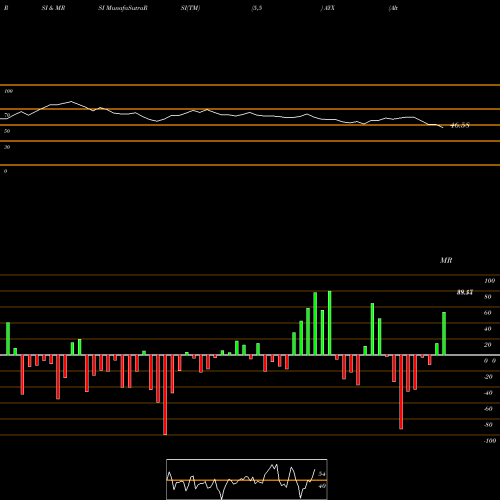Click the 'SI & MR' header label
This screenshot has width=500, height=500.
pos(53,8)
